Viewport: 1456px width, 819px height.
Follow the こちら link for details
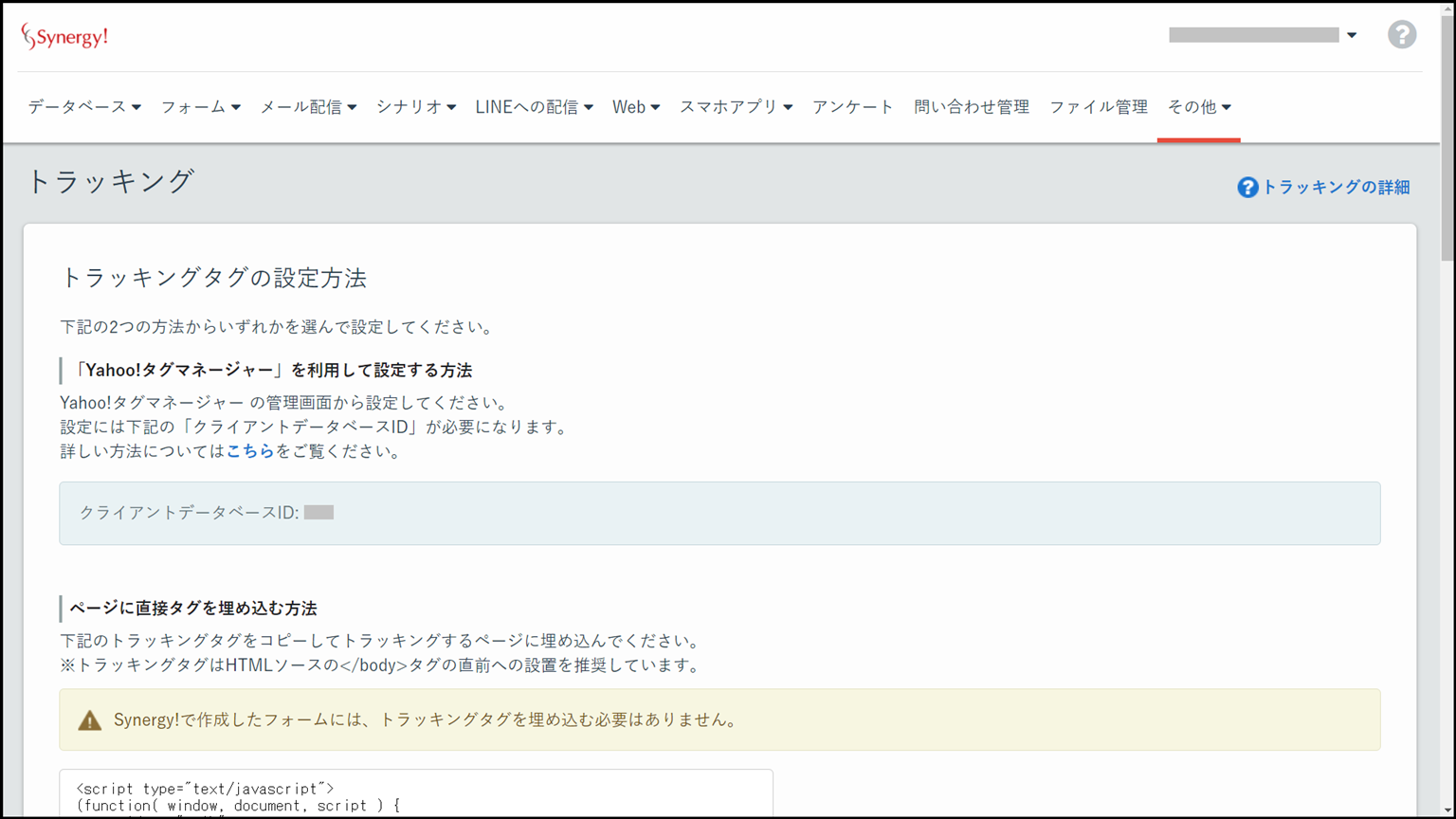[250, 451]
